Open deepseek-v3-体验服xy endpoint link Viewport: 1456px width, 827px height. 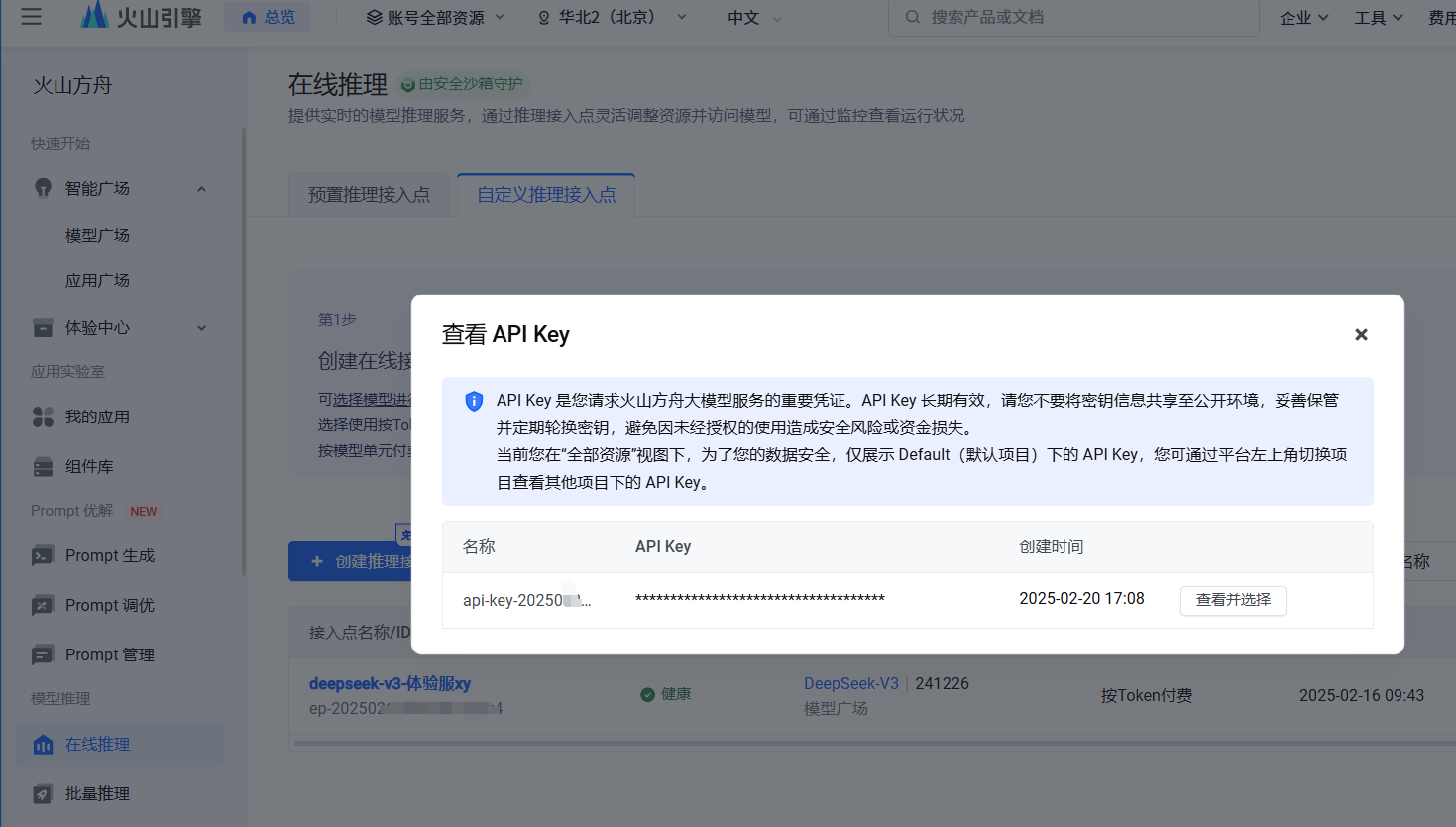(390, 683)
